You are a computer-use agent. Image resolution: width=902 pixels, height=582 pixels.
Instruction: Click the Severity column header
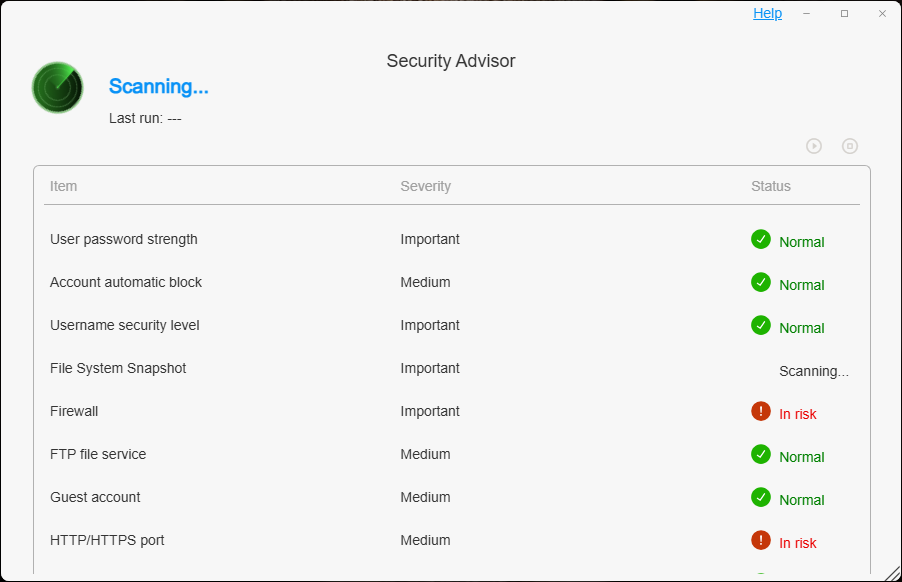[425, 186]
